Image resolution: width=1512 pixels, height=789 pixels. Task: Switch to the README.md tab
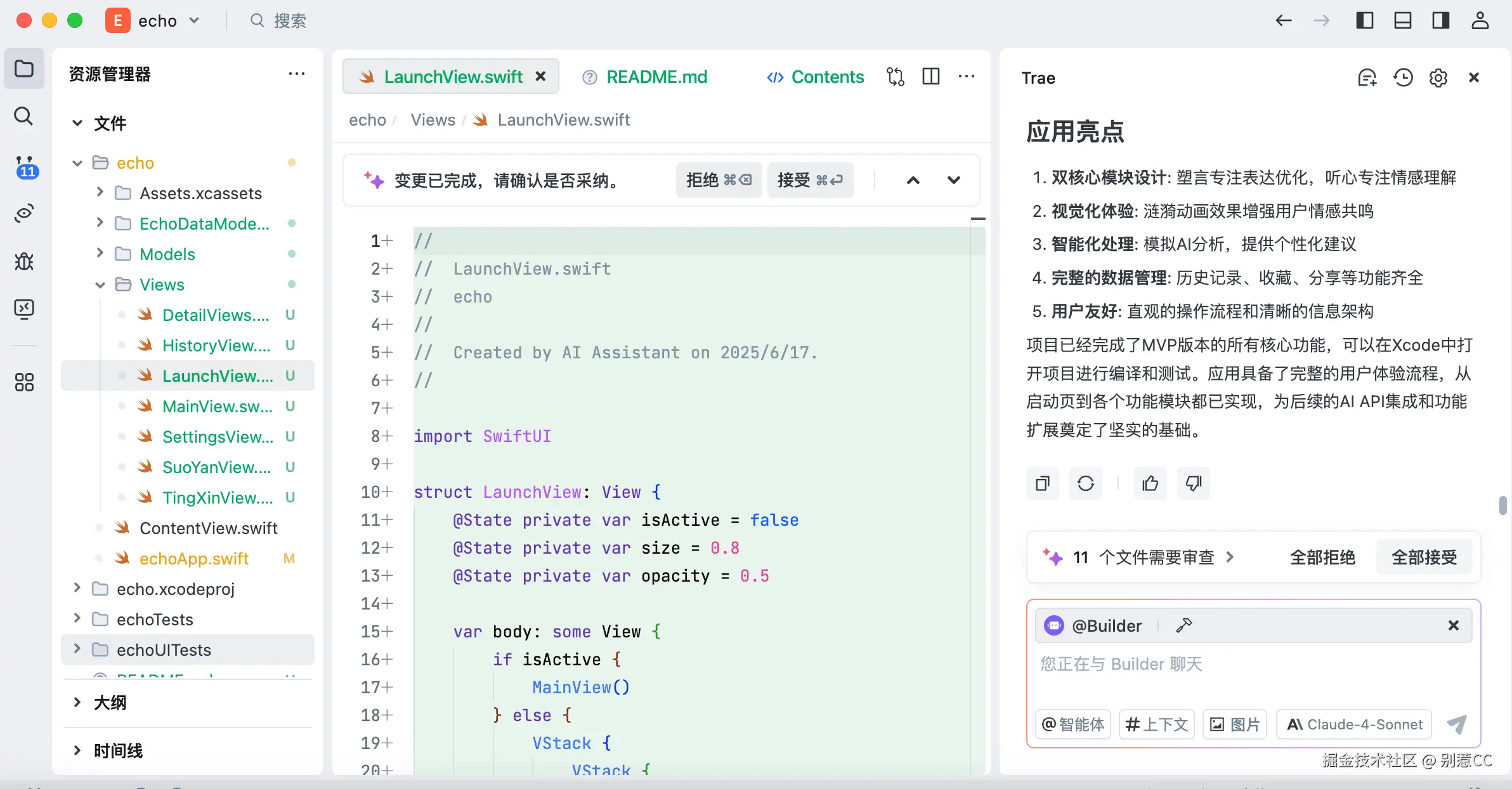coord(656,77)
